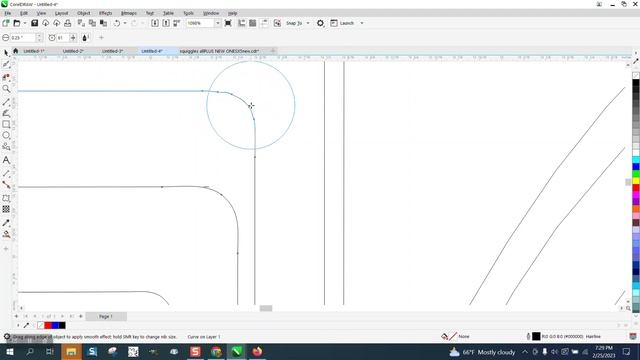Select the Ellipse tool
Viewport: 640px width, 360px height.
pos(6,135)
